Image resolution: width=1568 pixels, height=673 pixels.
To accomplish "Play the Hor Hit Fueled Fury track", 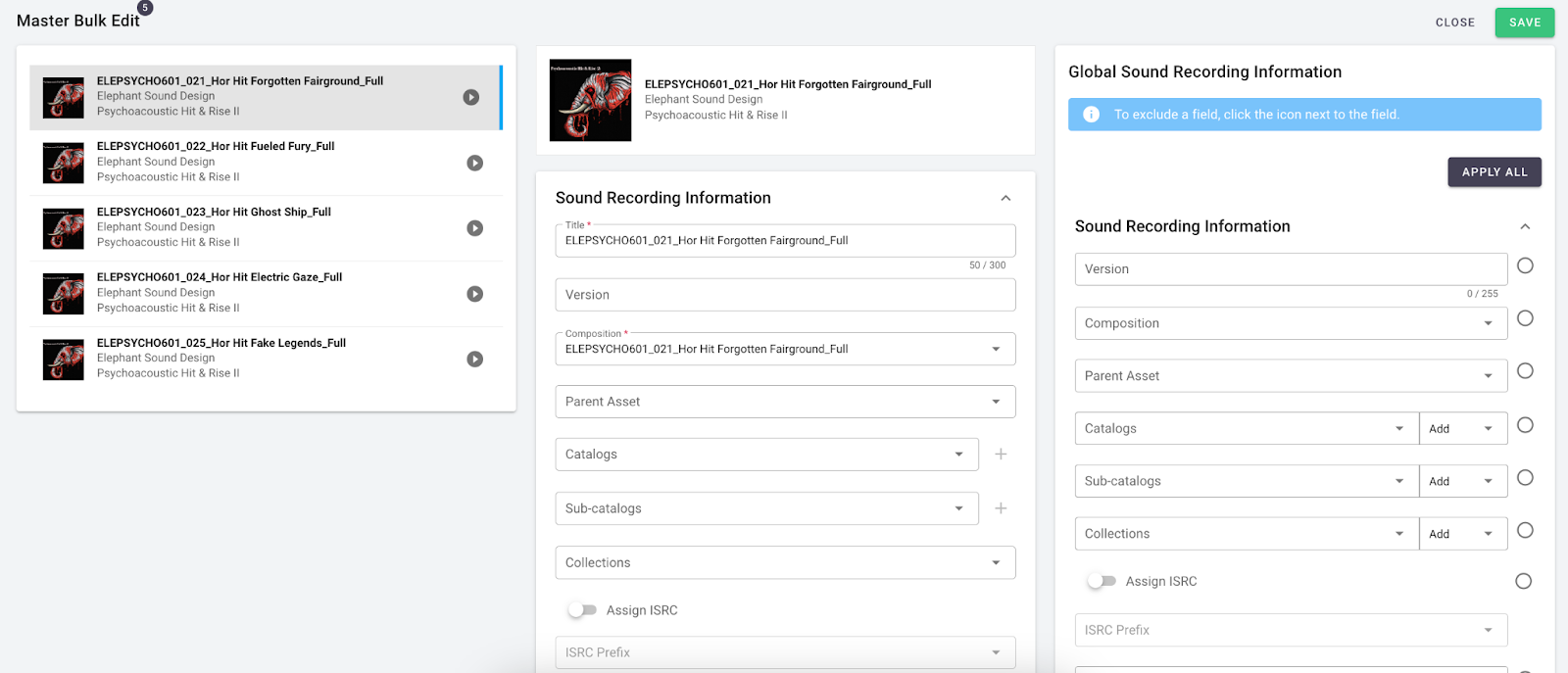I will coord(474,163).
